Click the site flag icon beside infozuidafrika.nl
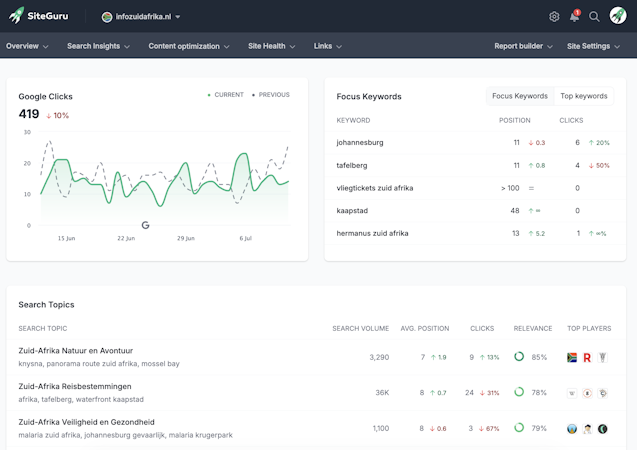 point(107,17)
